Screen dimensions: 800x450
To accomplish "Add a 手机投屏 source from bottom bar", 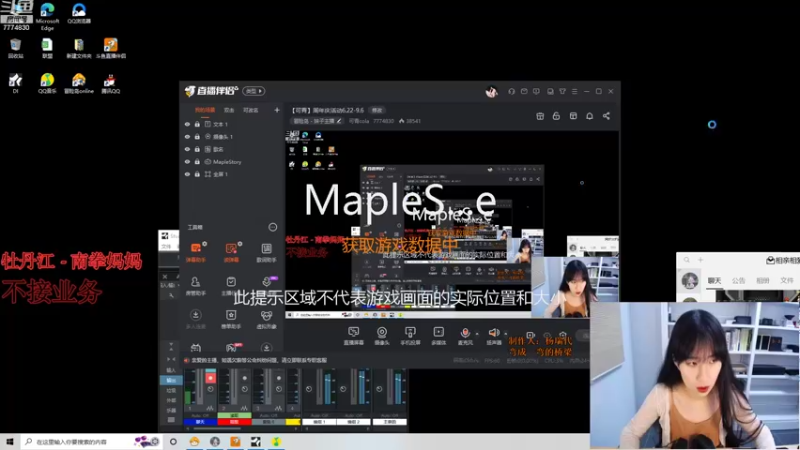I will coord(410,336).
